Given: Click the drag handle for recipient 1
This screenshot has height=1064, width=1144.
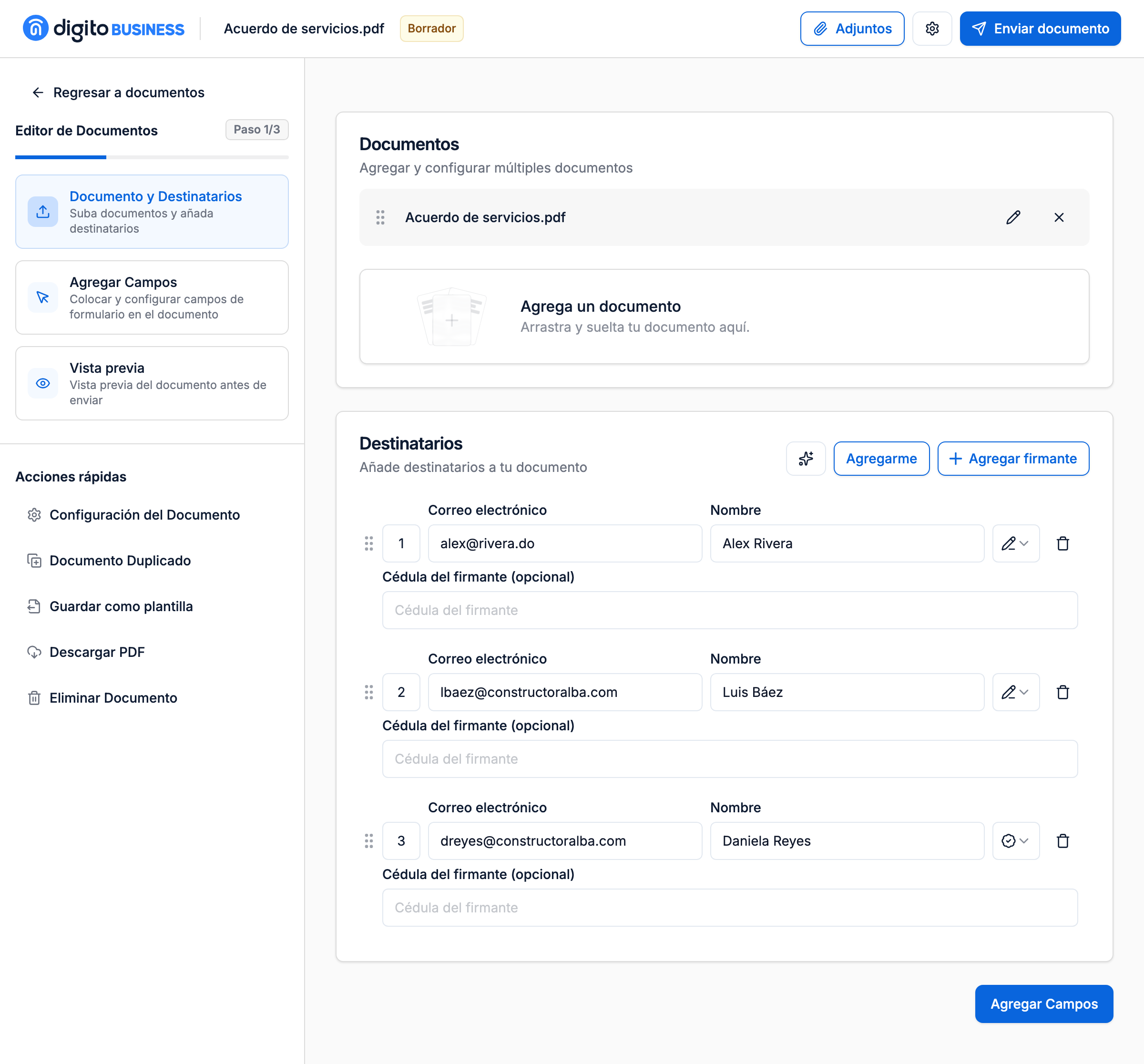Looking at the screenshot, I should (x=369, y=543).
